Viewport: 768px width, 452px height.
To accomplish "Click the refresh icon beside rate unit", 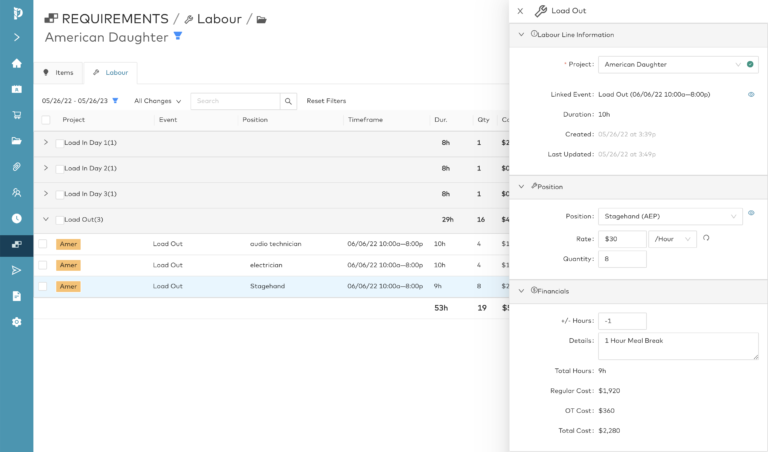I will click(x=706, y=238).
